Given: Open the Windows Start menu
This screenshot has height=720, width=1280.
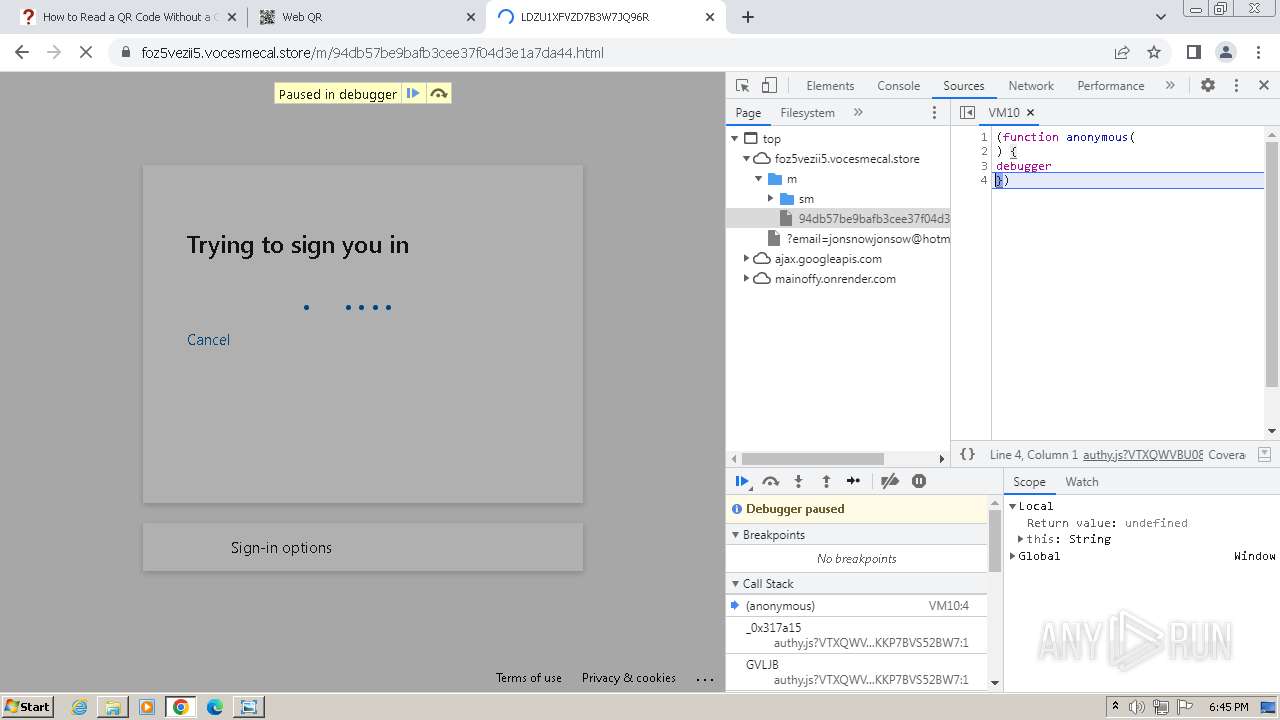Looking at the screenshot, I should (x=27, y=707).
